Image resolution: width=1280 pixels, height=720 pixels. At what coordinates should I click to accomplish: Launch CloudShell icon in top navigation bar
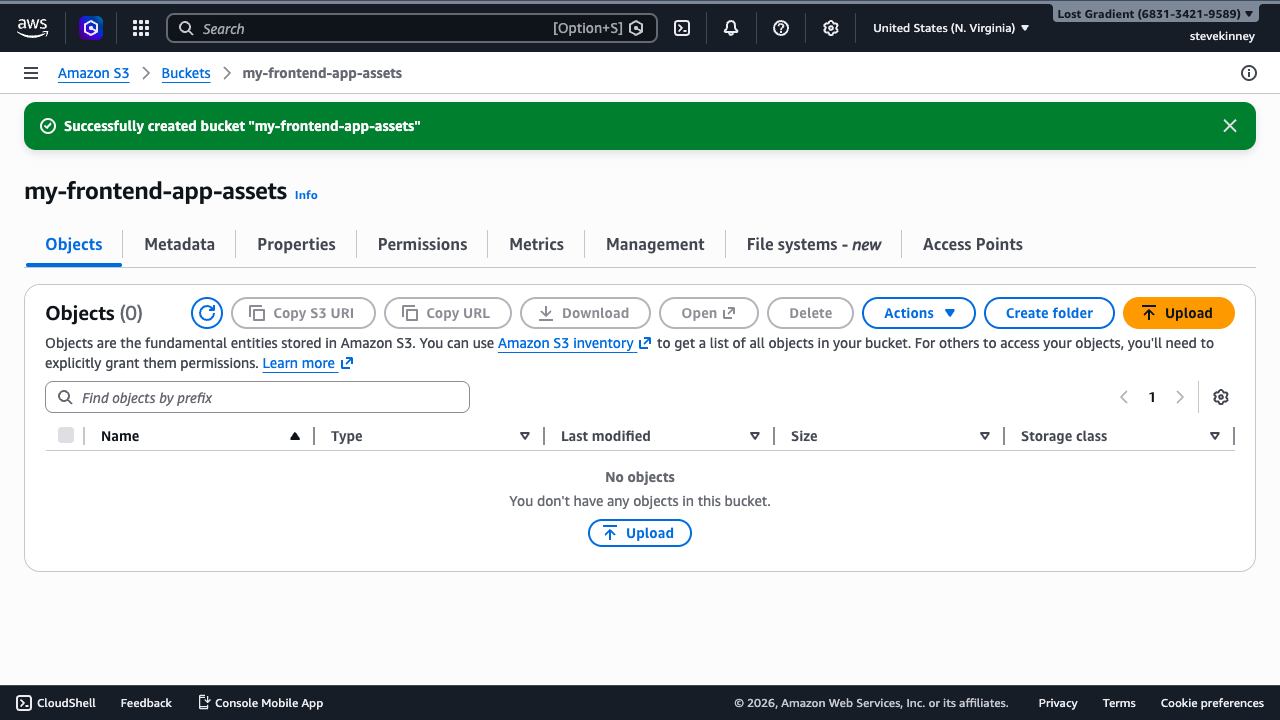pyautogui.click(x=682, y=28)
